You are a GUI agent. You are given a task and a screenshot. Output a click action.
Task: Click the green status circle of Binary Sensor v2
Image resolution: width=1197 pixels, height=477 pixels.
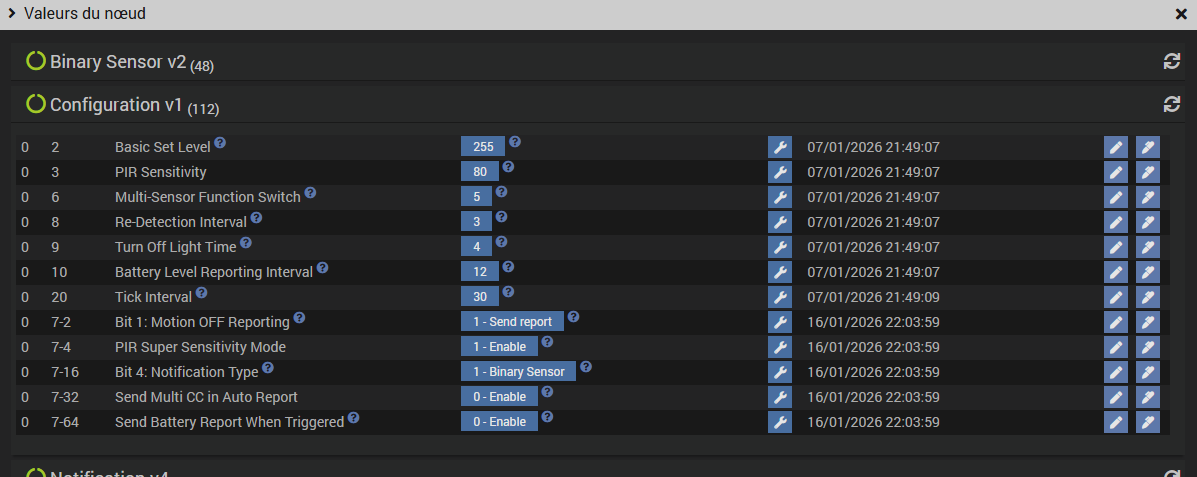(x=36, y=61)
